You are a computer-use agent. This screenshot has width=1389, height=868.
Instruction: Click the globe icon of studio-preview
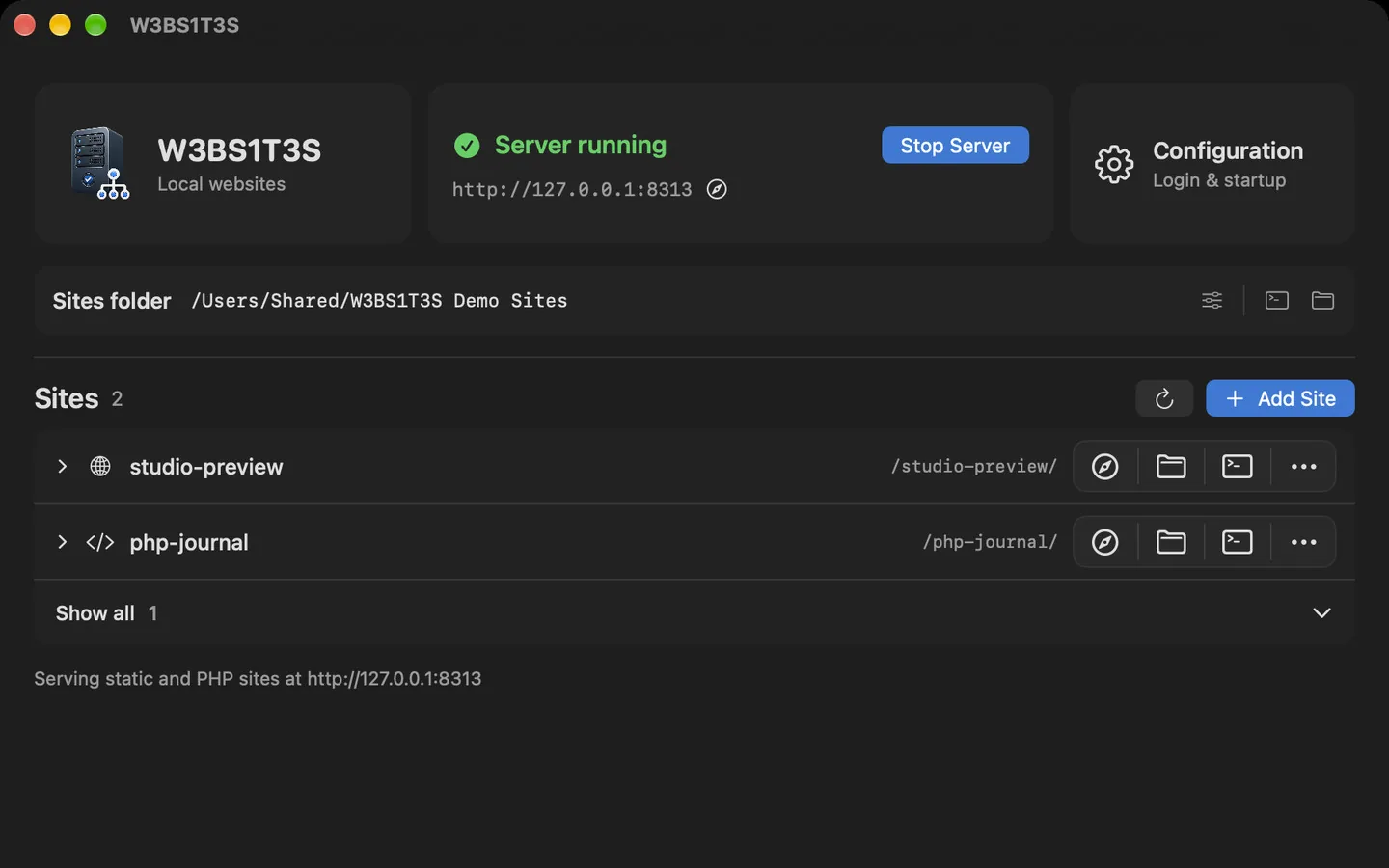coord(100,466)
